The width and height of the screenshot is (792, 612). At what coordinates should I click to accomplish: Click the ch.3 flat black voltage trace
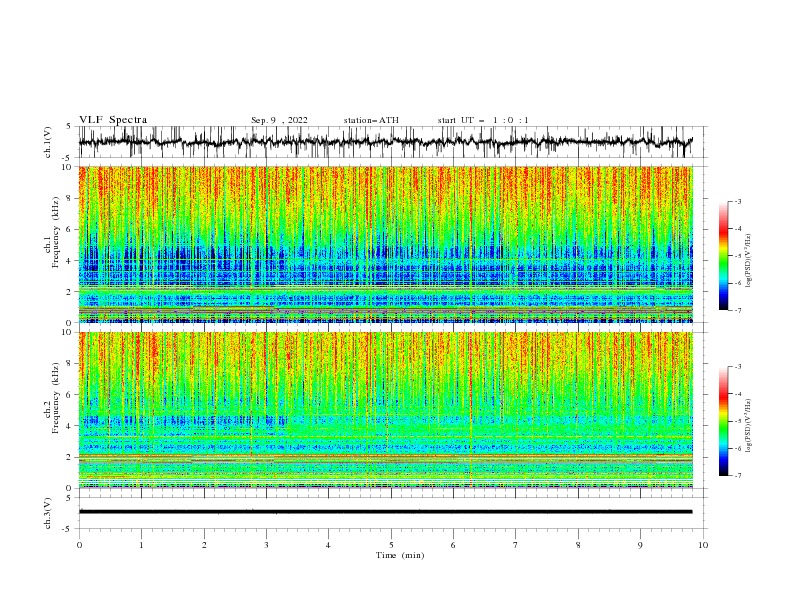[x=385, y=512]
